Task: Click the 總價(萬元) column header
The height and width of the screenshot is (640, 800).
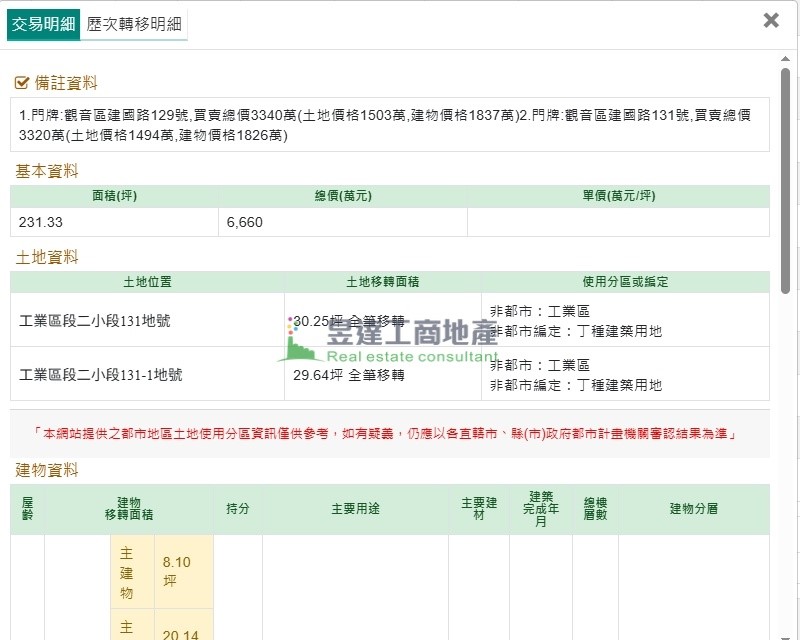Action: point(342,196)
